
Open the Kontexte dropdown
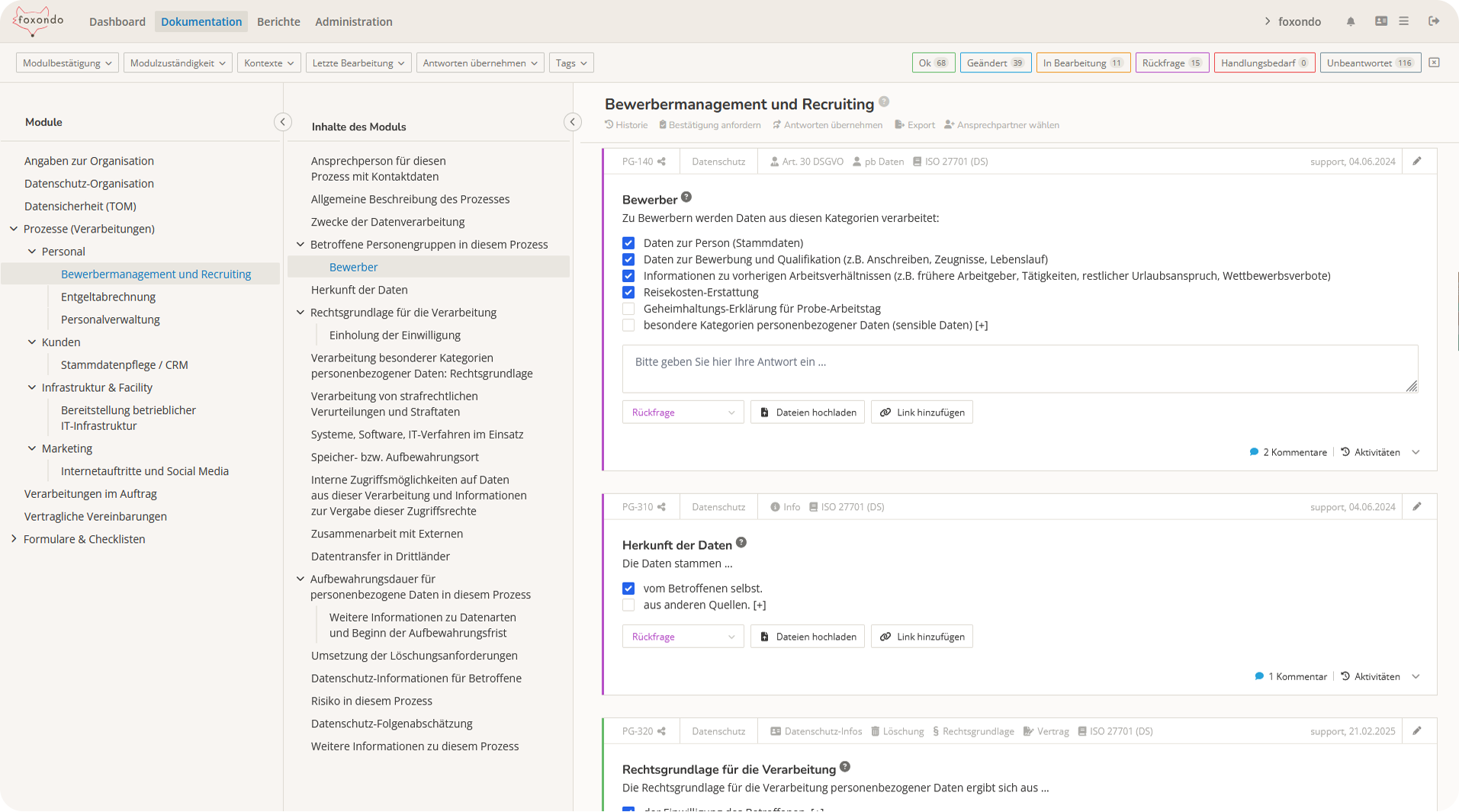point(269,63)
